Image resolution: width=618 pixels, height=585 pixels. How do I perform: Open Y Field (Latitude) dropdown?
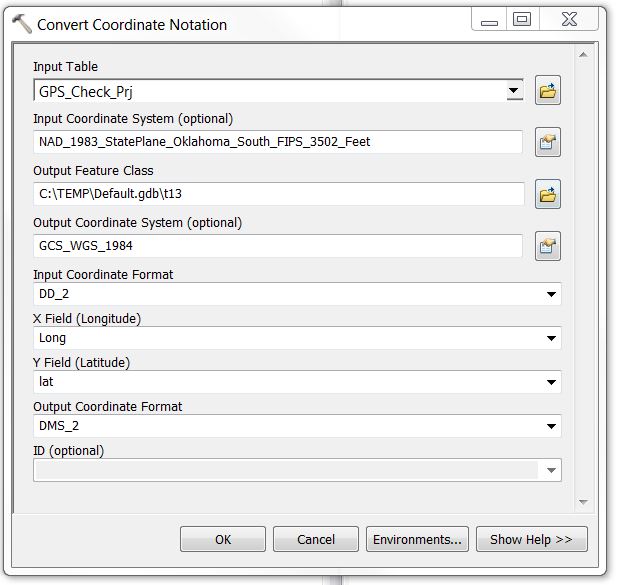point(551,382)
